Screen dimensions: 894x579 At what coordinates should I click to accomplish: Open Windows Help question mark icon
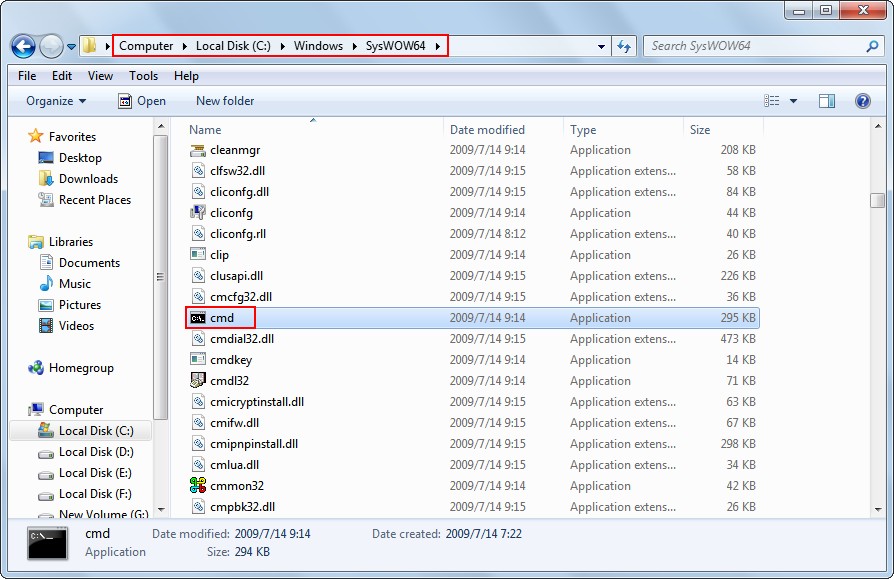pos(863,101)
